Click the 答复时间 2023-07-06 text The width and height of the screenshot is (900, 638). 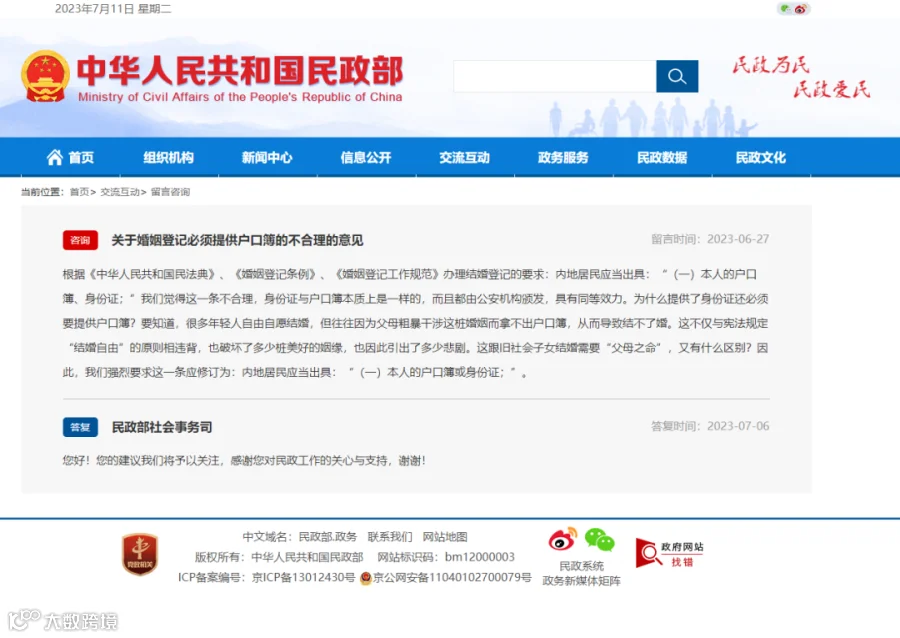pos(710,426)
